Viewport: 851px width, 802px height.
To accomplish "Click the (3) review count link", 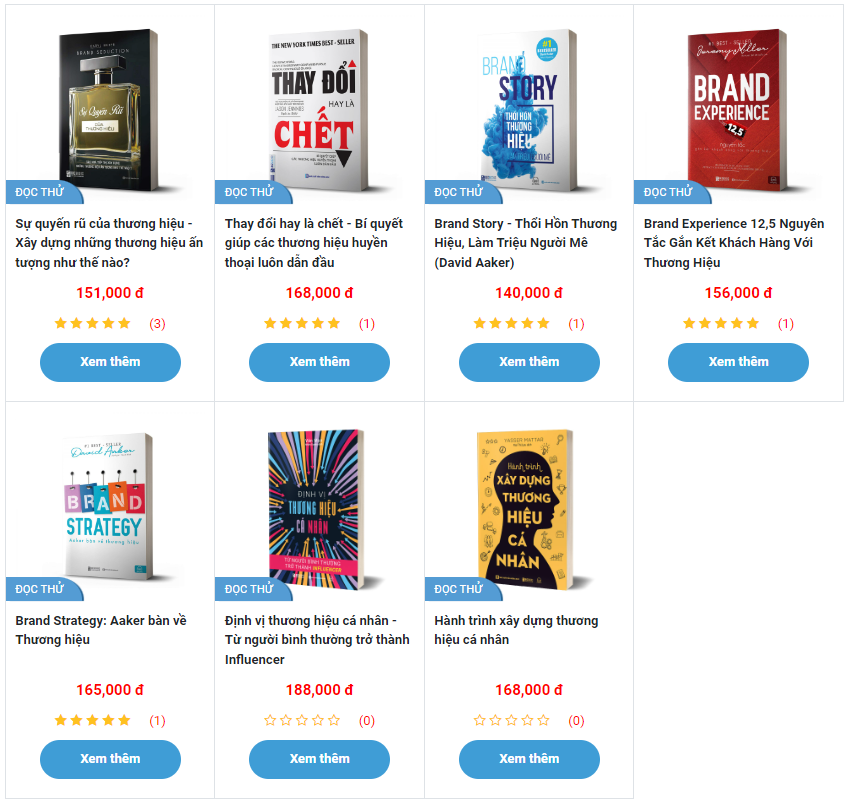I will tap(155, 322).
